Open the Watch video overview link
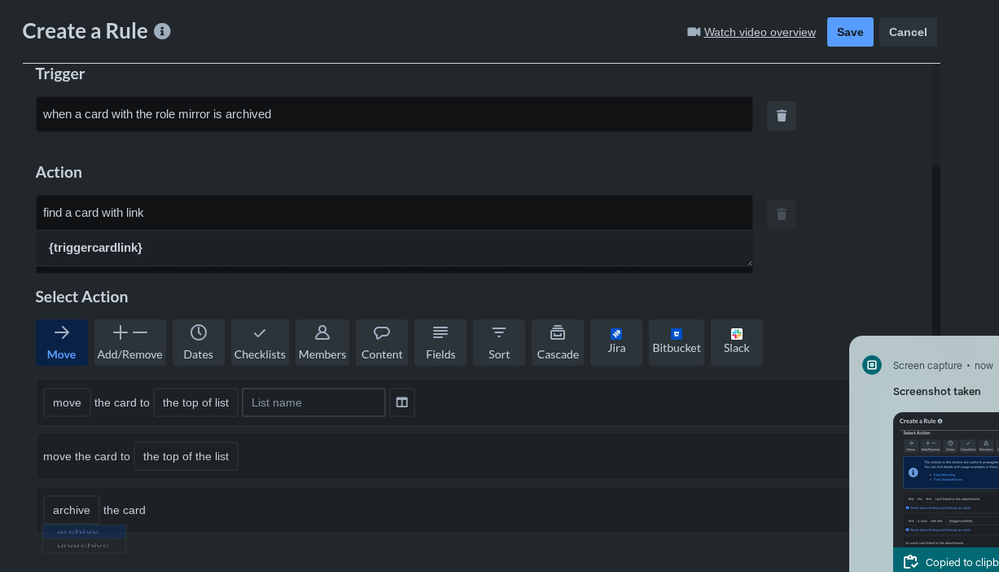 coord(759,32)
